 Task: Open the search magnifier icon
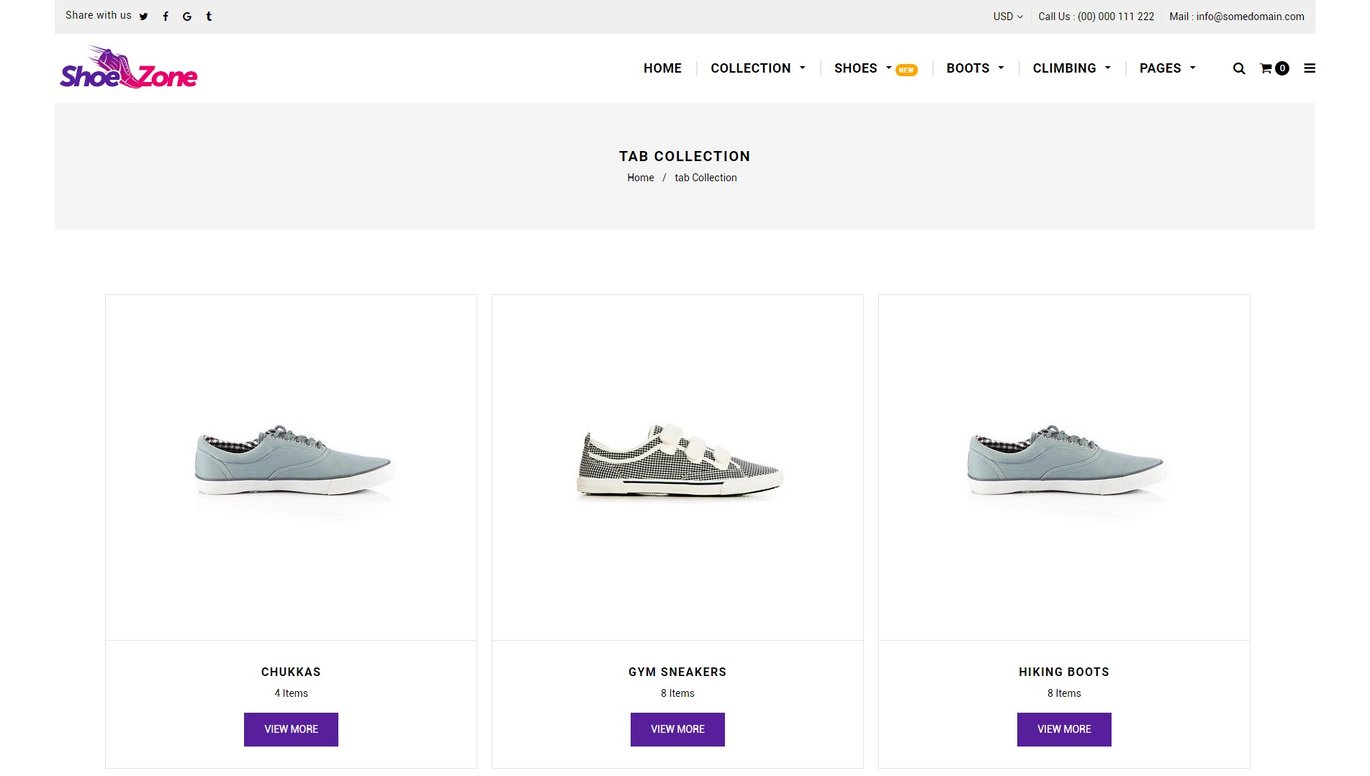coord(1239,69)
